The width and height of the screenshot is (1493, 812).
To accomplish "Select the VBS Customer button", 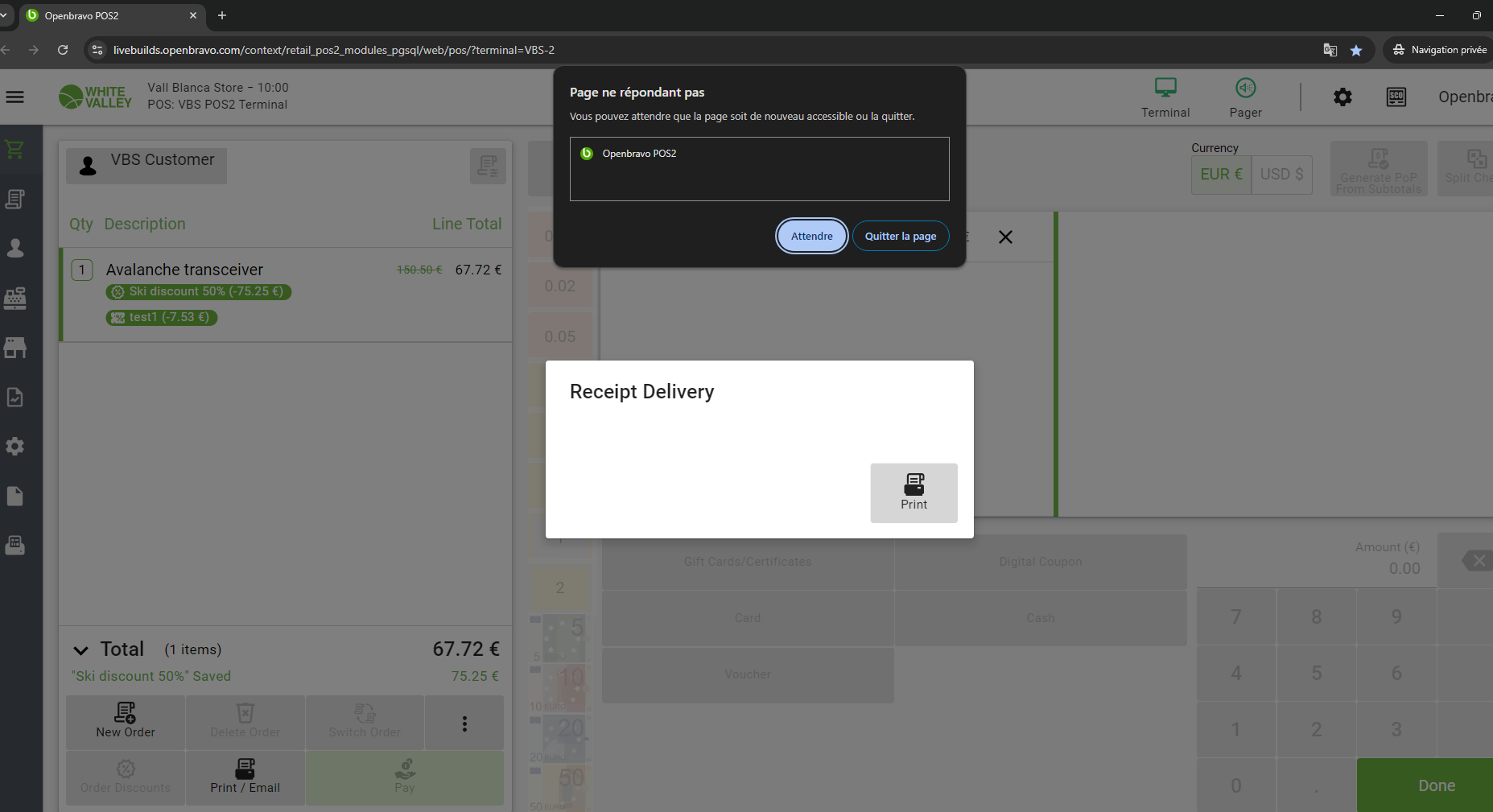I will pyautogui.click(x=146, y=165).
